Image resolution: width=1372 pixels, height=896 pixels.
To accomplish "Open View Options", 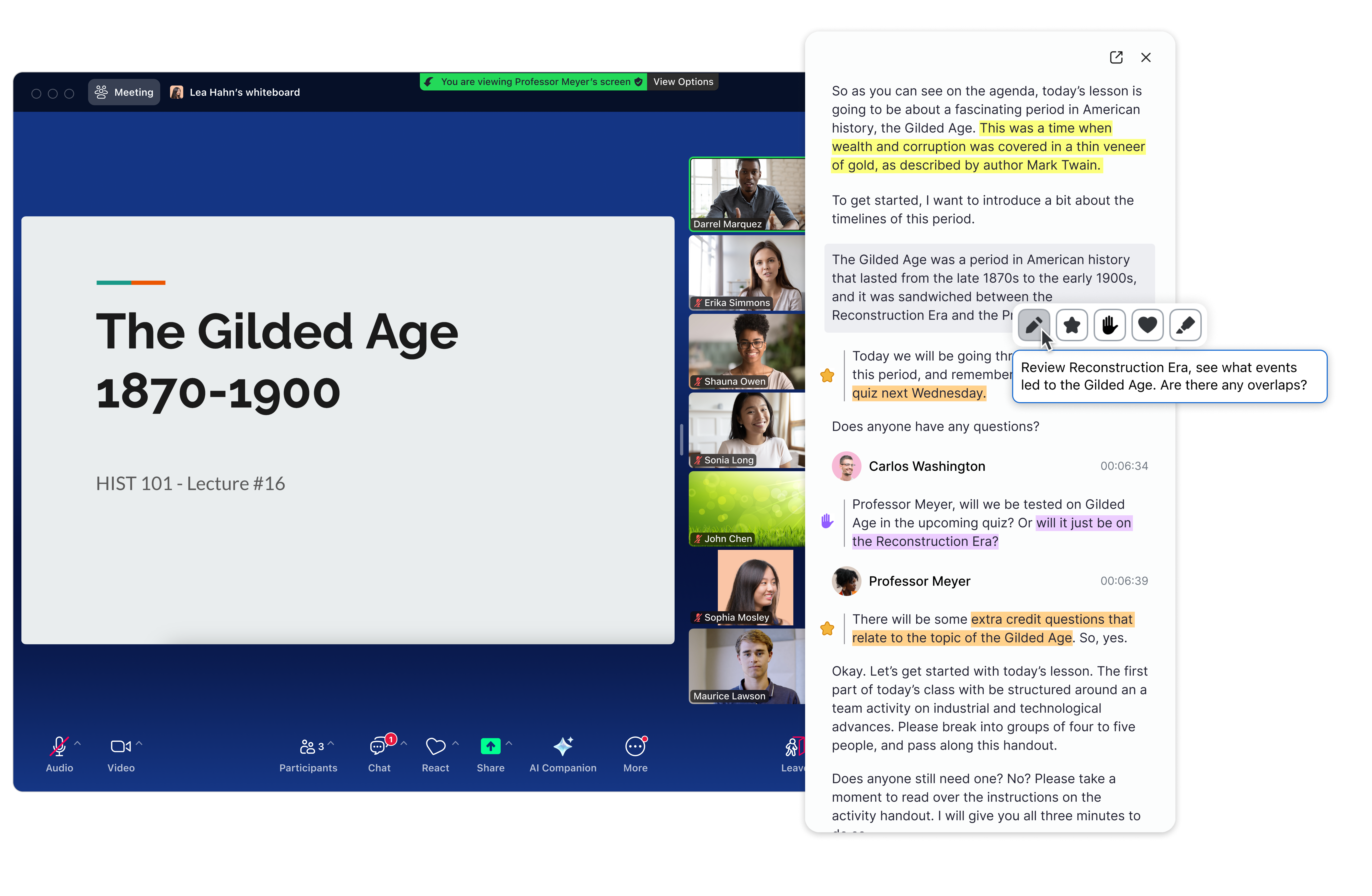I will 683,82.
